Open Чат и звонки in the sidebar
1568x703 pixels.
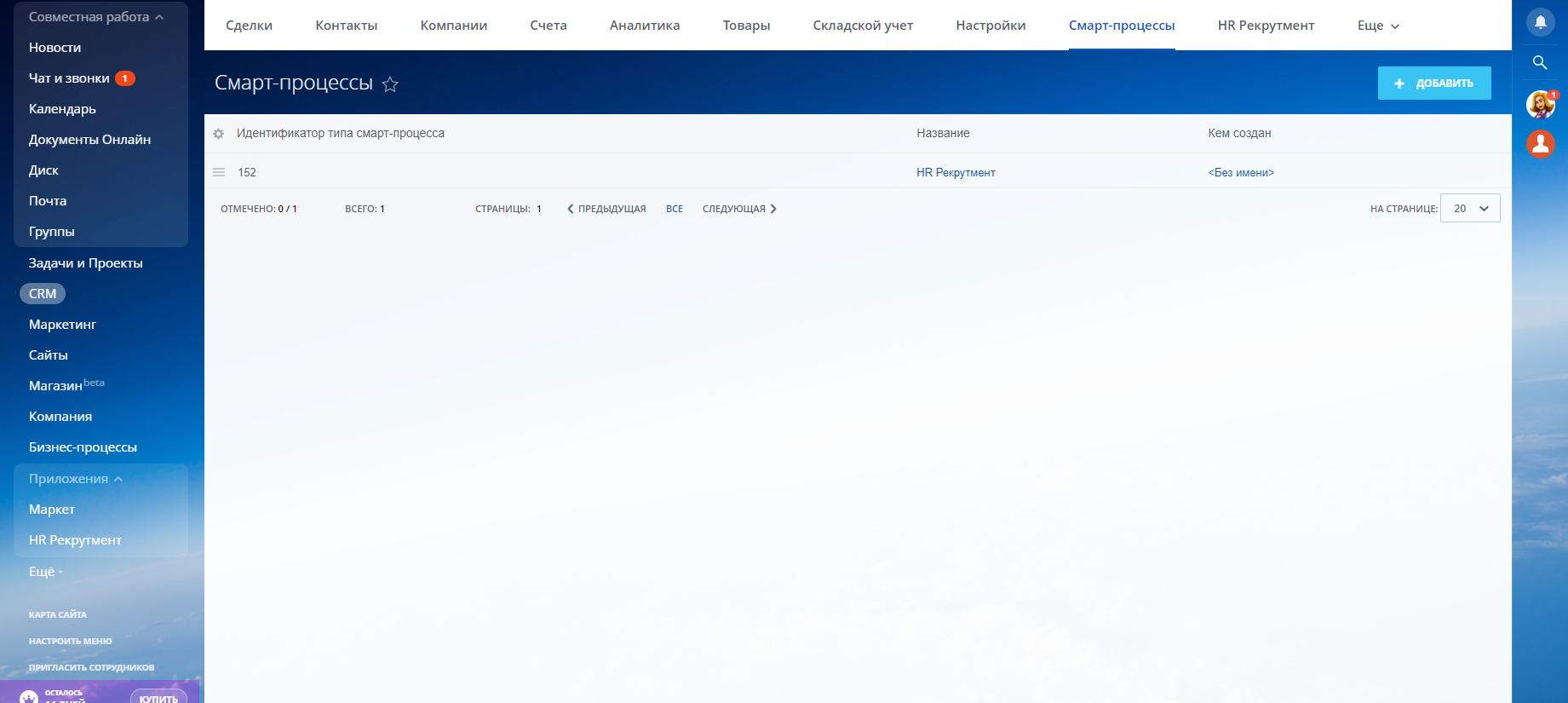click(69, 78)
